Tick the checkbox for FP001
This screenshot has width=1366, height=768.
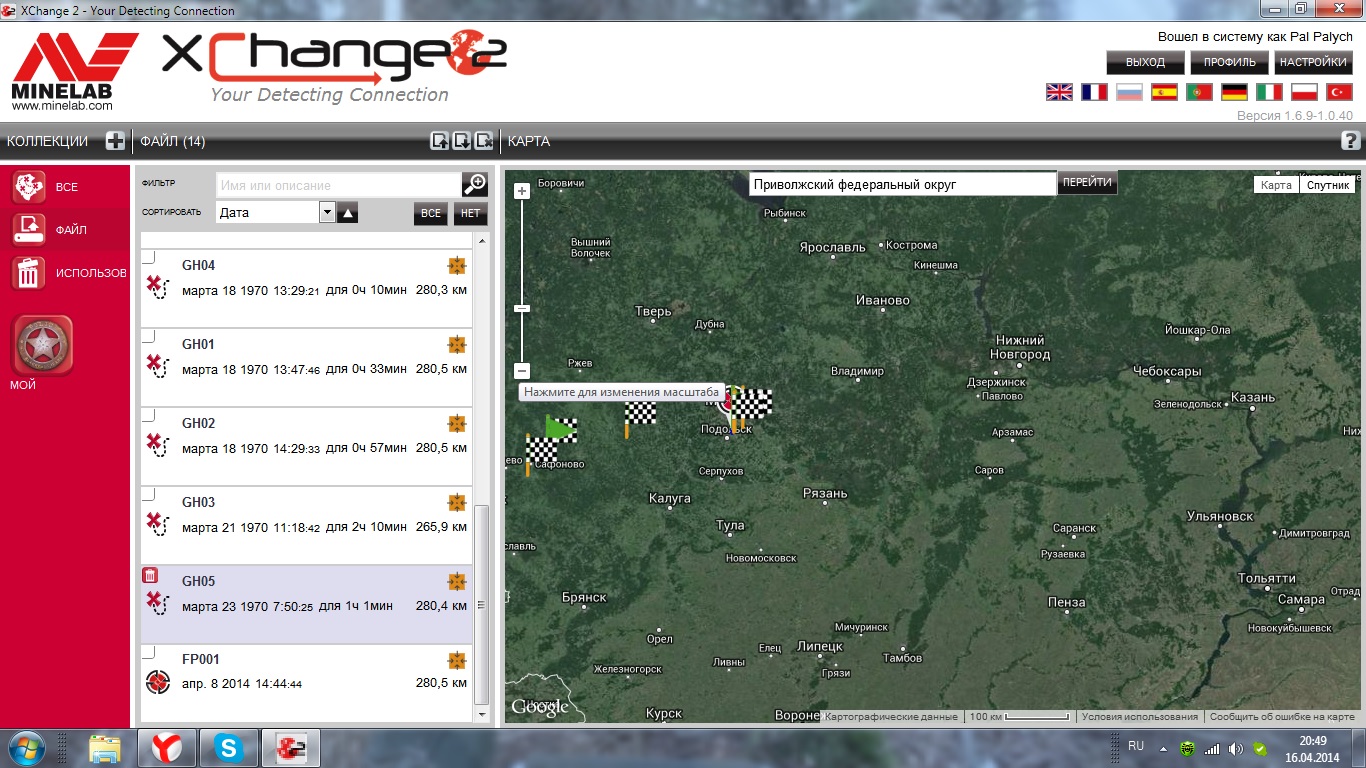[148, 652]
